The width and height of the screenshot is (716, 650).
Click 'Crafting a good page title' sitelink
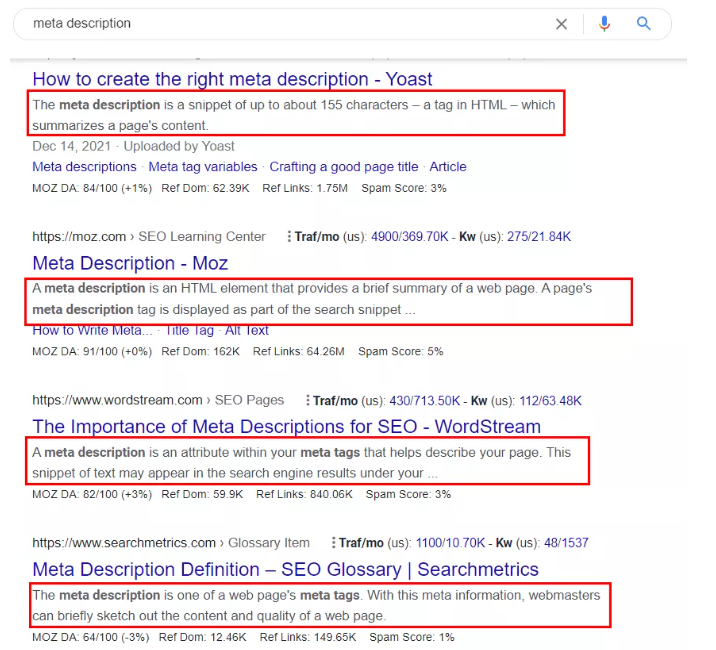click(343, 167)
